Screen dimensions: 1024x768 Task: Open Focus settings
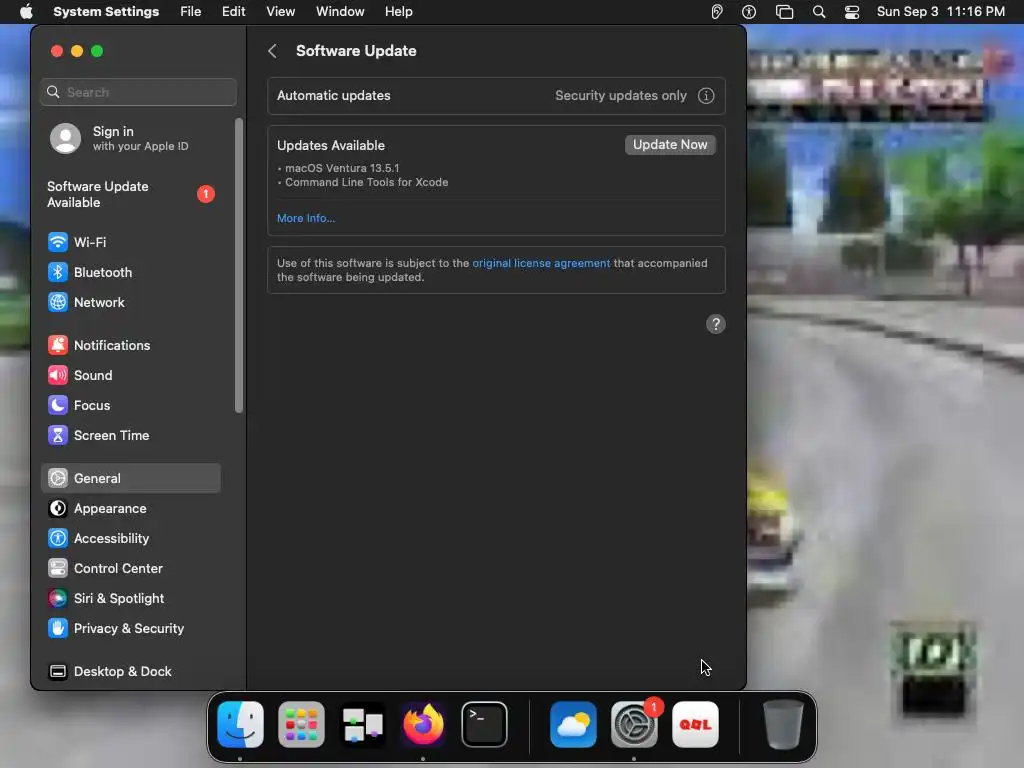(x=131, y=406)
